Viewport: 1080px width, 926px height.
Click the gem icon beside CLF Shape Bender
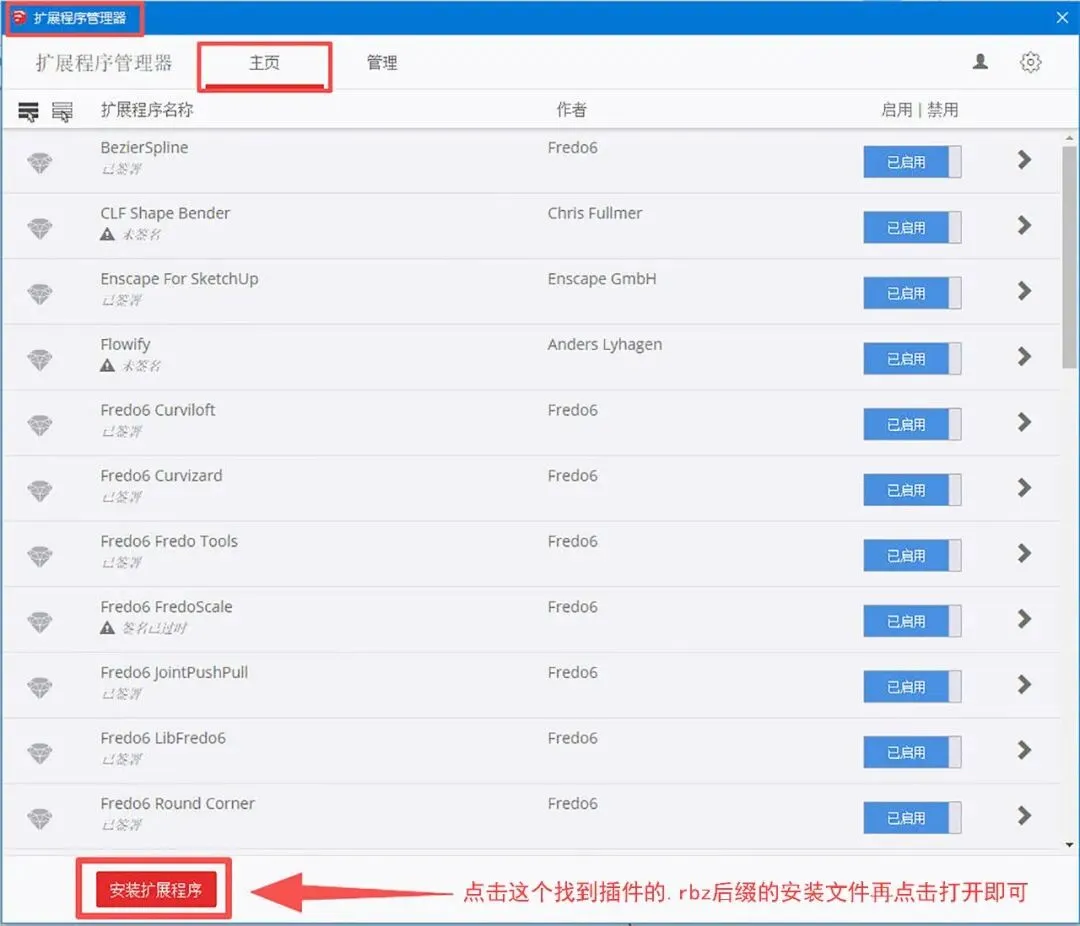[x=40, y=228]
